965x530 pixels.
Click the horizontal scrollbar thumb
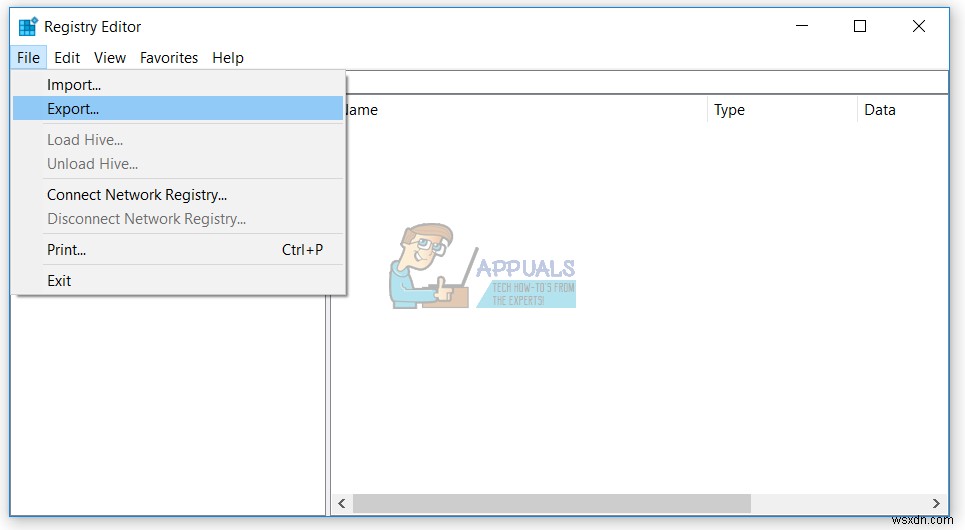(x=551, y=504)
